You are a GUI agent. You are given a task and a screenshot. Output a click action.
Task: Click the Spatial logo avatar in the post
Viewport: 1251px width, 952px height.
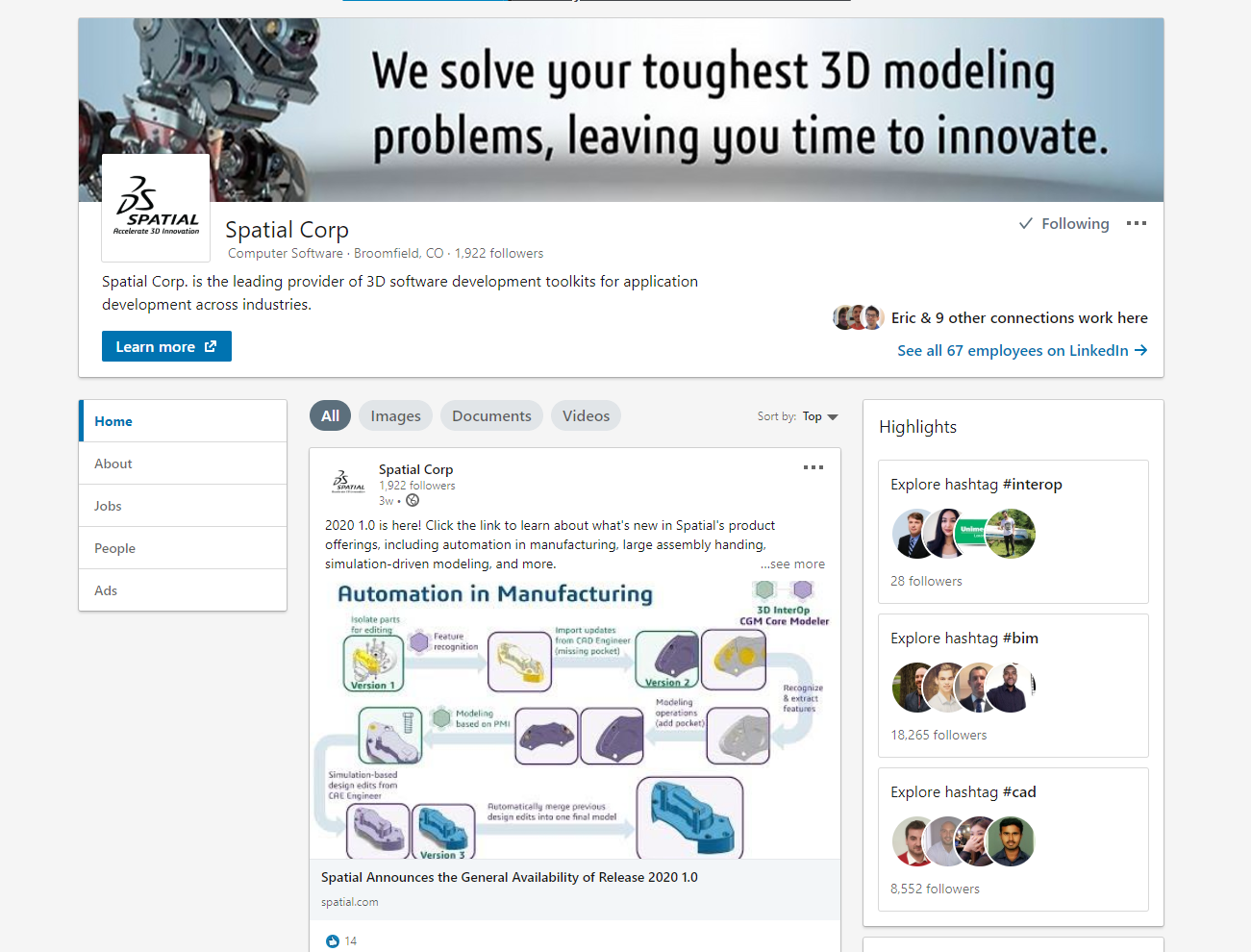[x=348, y=481]
